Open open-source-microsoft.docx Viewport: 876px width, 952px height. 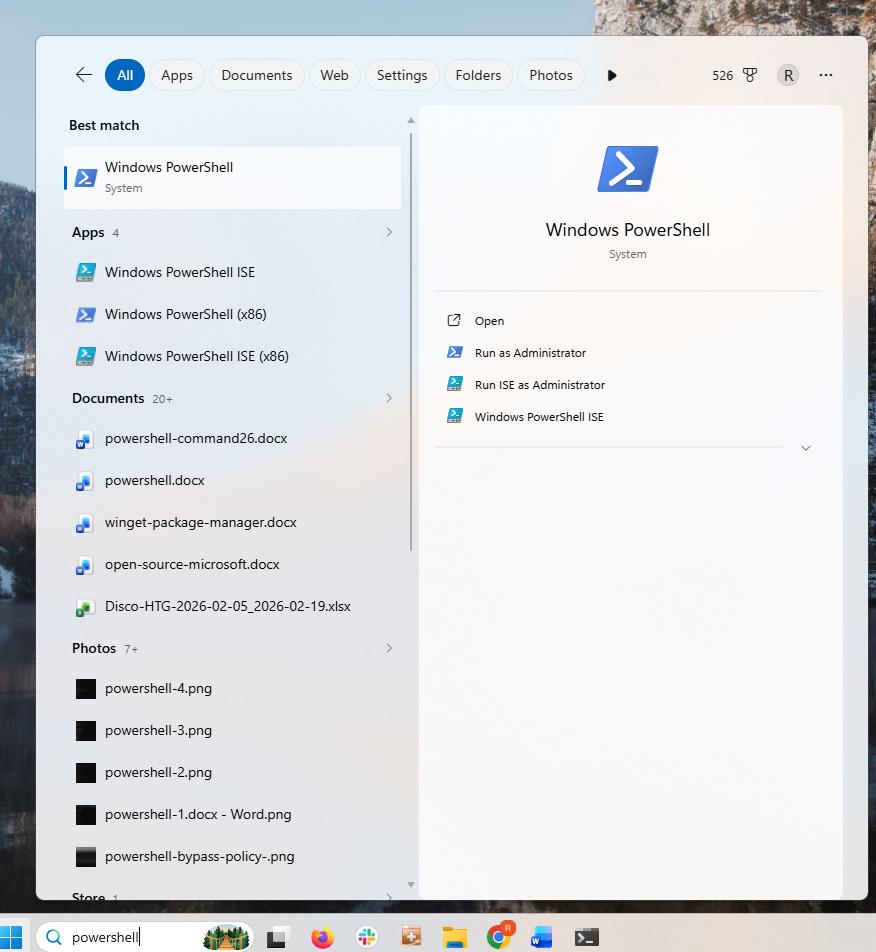tap(233, 564)
